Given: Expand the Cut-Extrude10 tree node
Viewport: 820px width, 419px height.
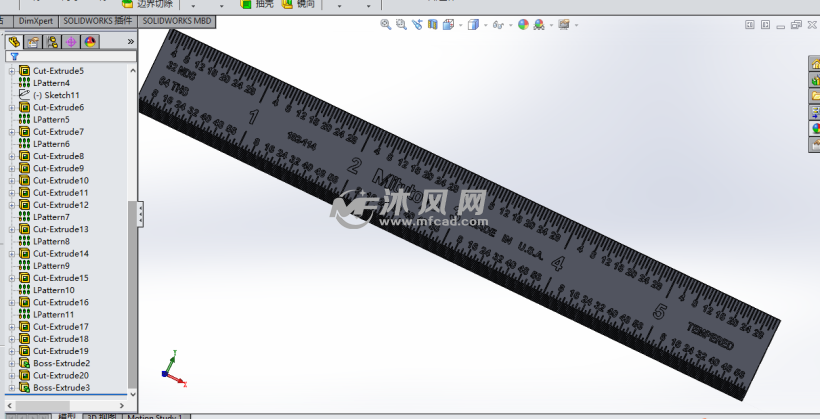Looking at the screenshot, I should coord(12,180).
